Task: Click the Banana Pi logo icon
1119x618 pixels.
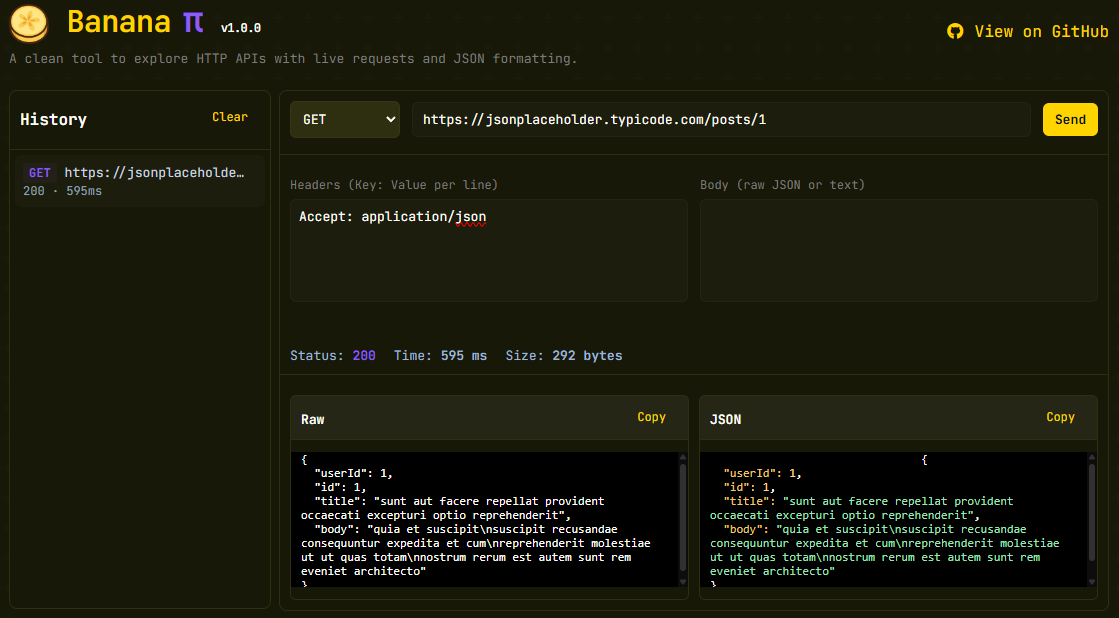Action: pyautogui.click(x=29, y=24)
